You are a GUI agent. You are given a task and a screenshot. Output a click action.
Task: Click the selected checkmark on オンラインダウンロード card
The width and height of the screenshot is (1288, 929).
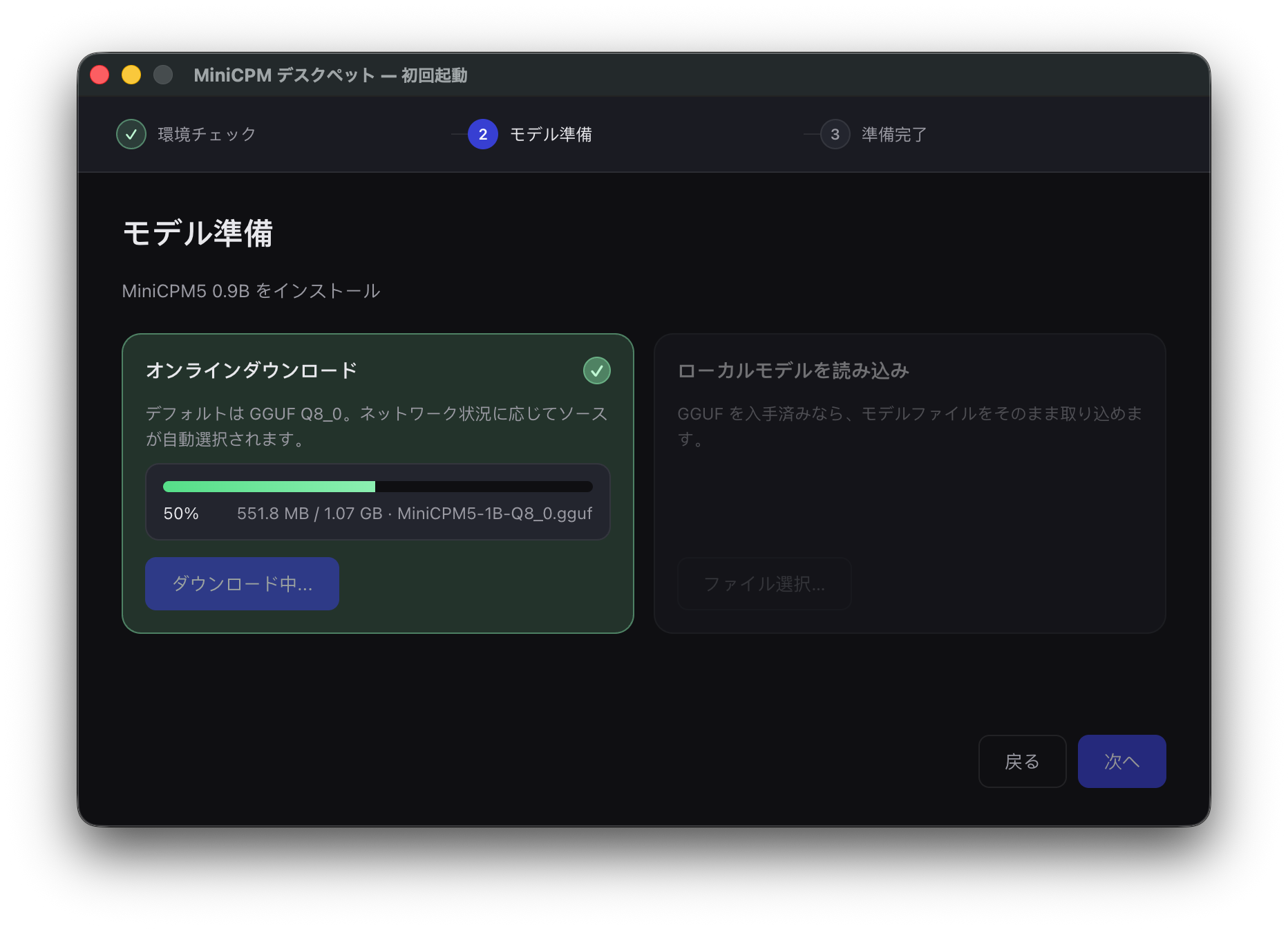[x=597, y=370]
